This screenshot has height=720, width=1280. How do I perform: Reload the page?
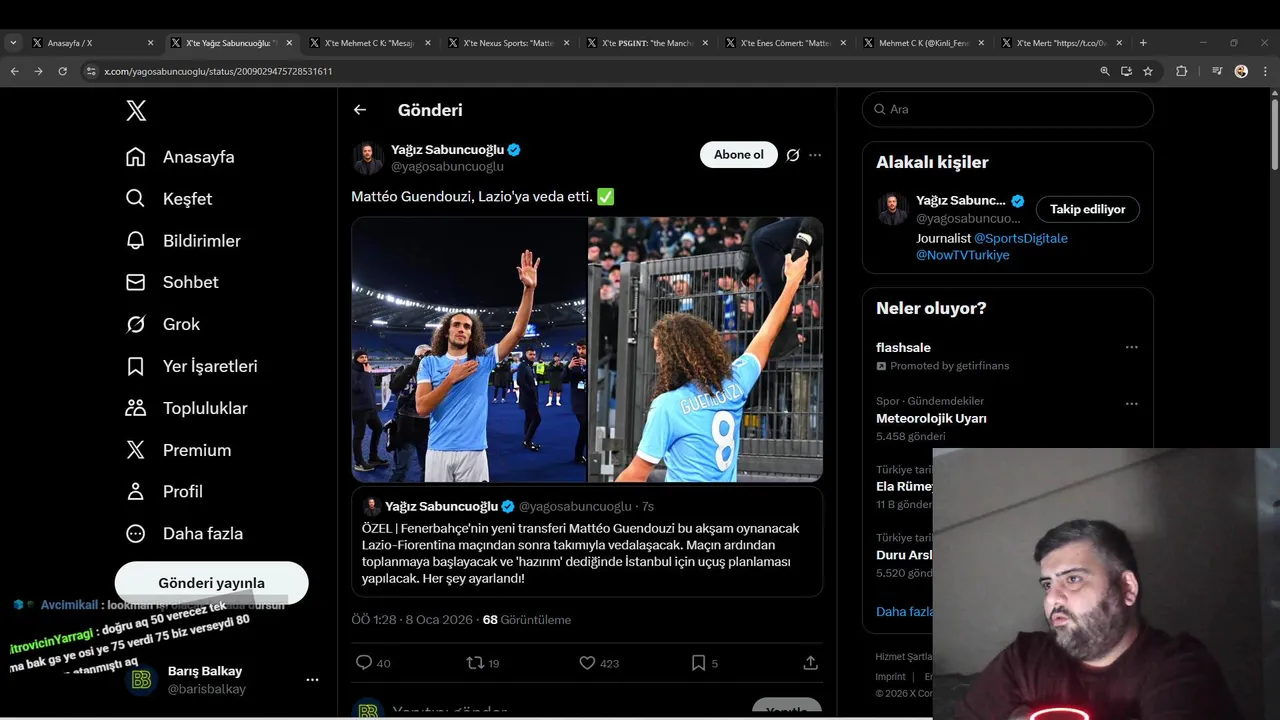62,71
